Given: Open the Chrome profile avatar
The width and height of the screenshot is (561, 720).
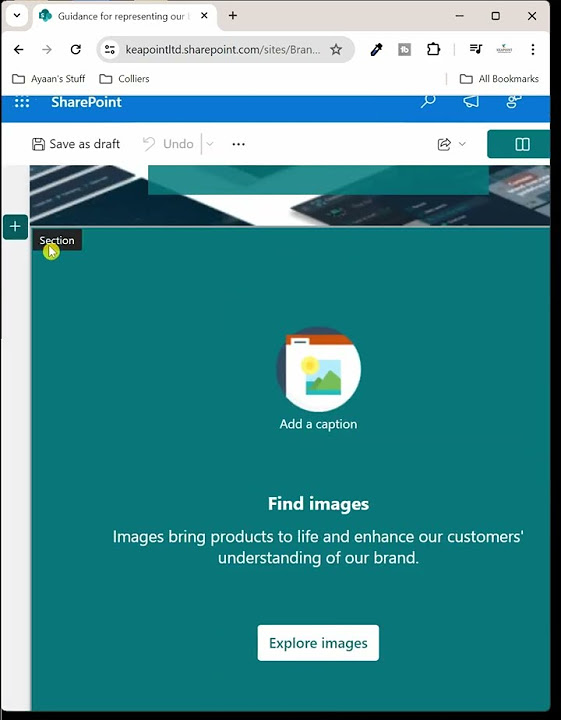Looking at the screenshot, I should pos(504,49).
